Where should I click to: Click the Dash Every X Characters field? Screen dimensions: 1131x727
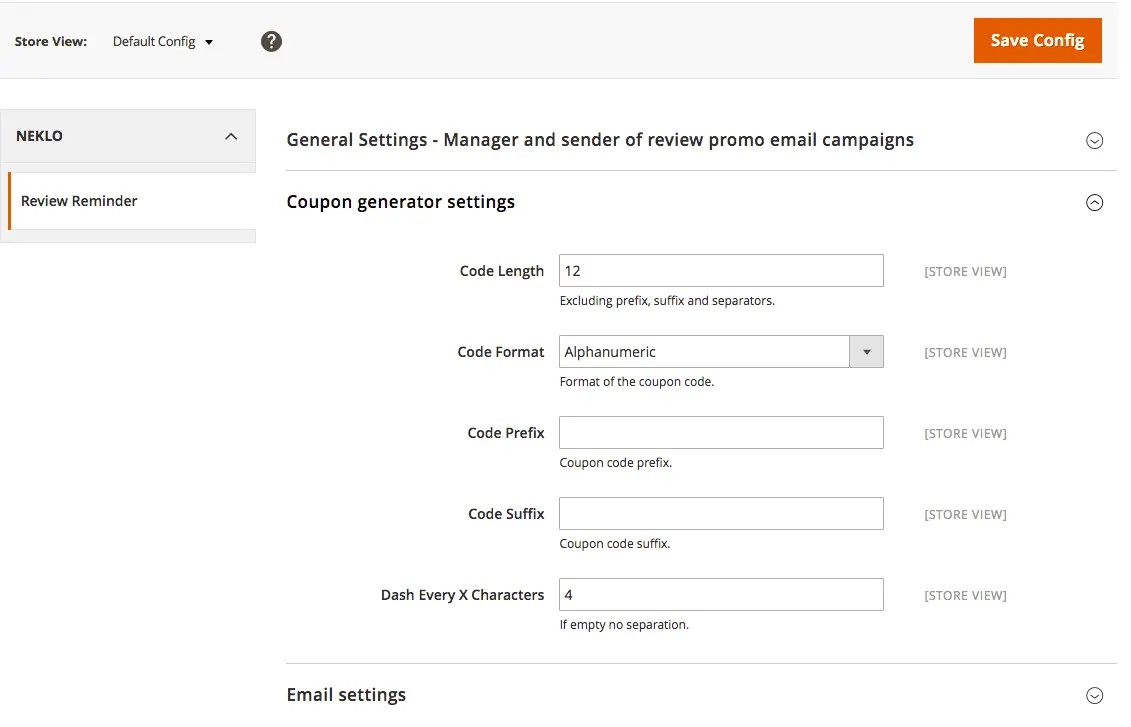click(x=721, y=594)
